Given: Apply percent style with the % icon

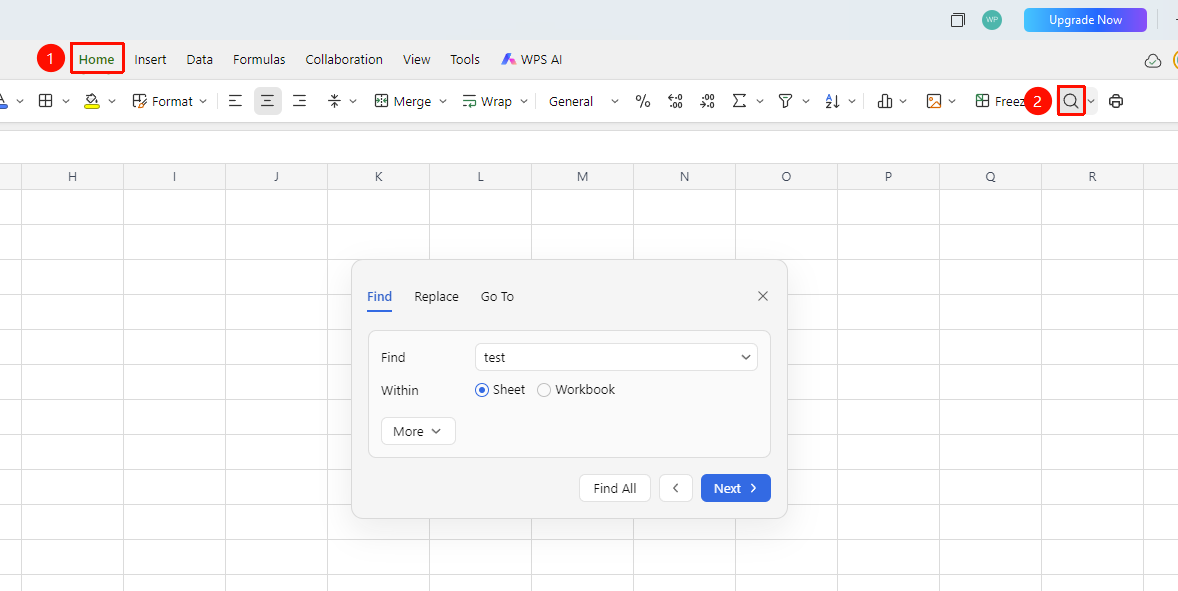Looking at the screenshot, I should [642, 101].
